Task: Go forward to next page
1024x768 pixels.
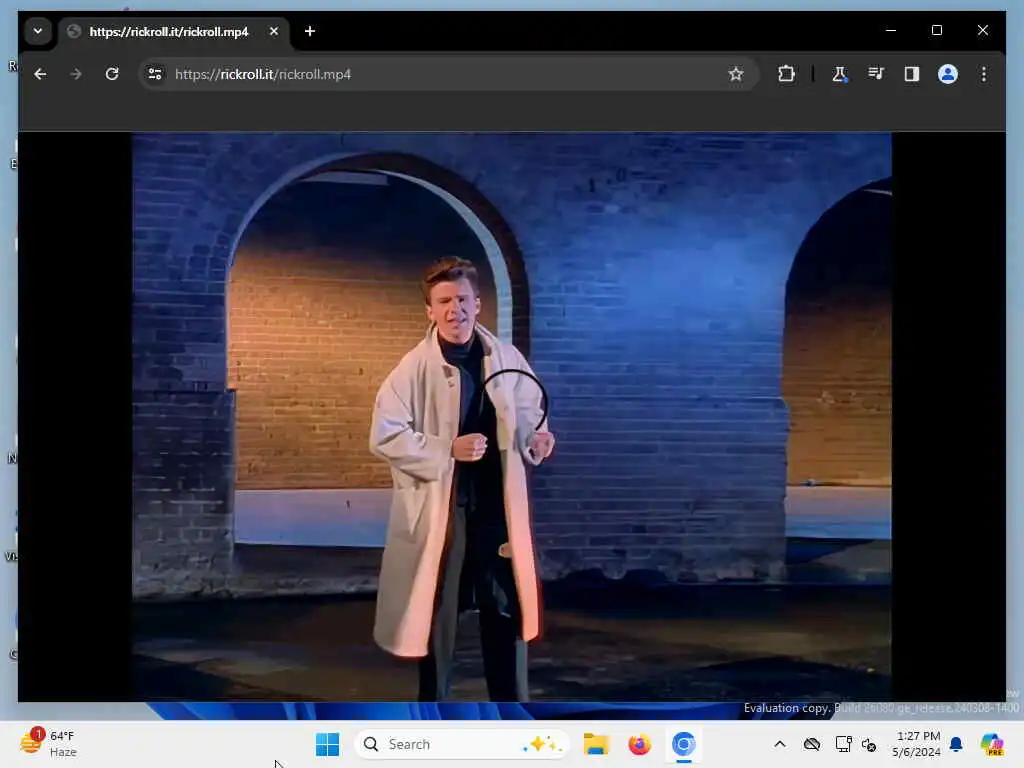Action: coord(76,74)
